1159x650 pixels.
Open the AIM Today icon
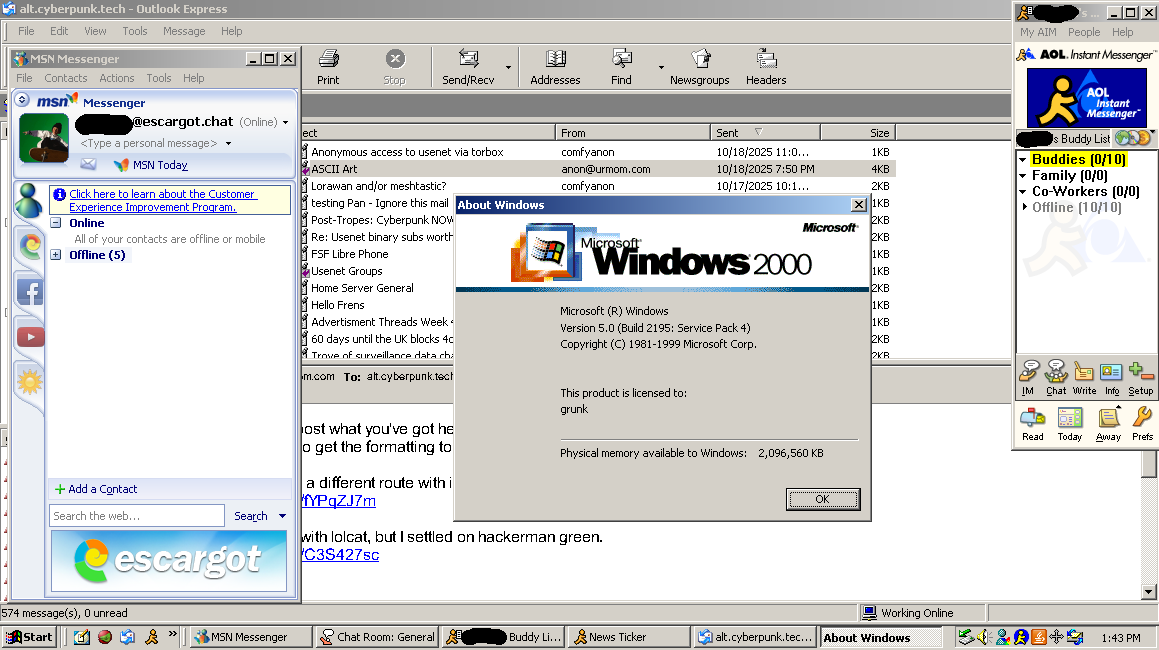pyautogui.click(x=1070, y=419)
